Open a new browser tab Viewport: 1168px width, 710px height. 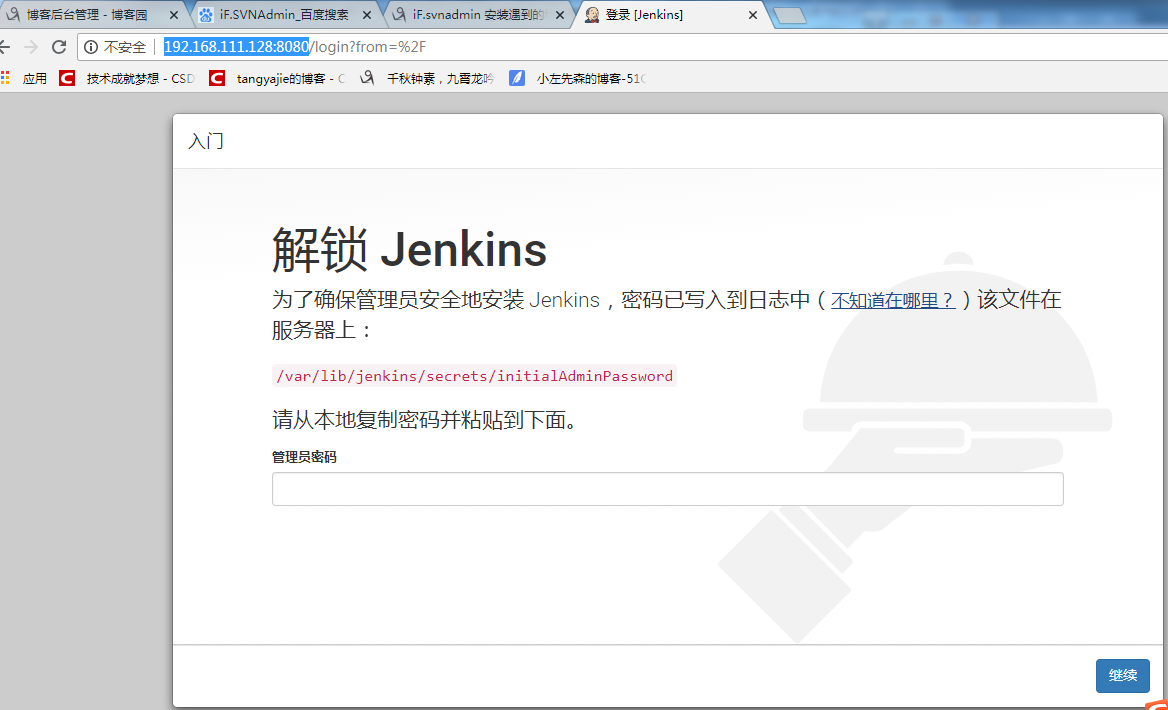[x=790, y=16]
